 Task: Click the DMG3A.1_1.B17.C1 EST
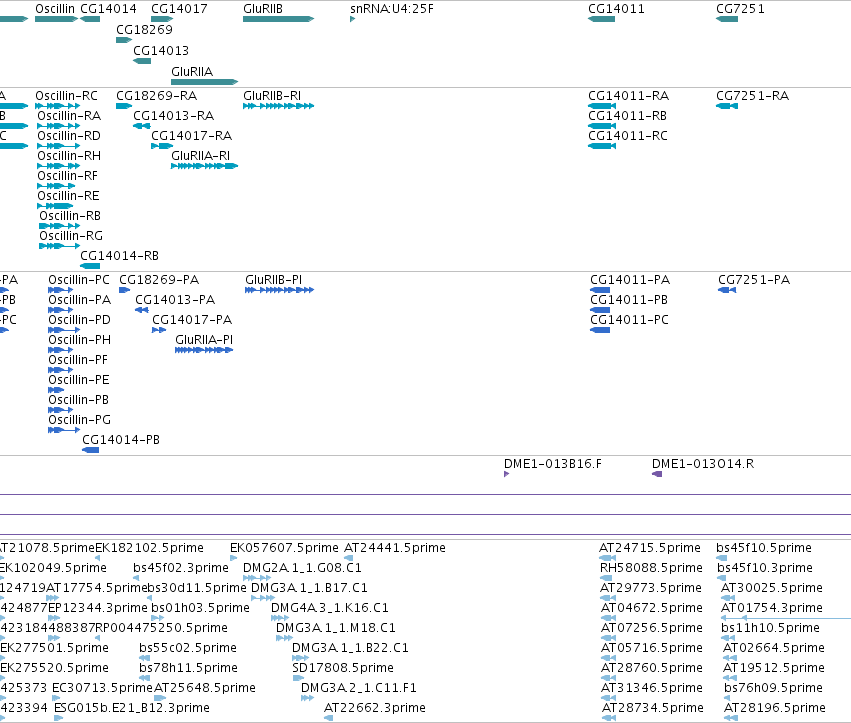point(263,598)
